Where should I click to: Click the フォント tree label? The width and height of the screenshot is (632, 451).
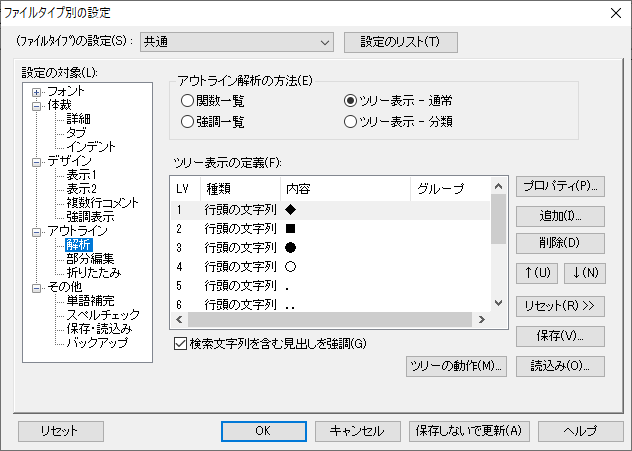pos(66,91)
